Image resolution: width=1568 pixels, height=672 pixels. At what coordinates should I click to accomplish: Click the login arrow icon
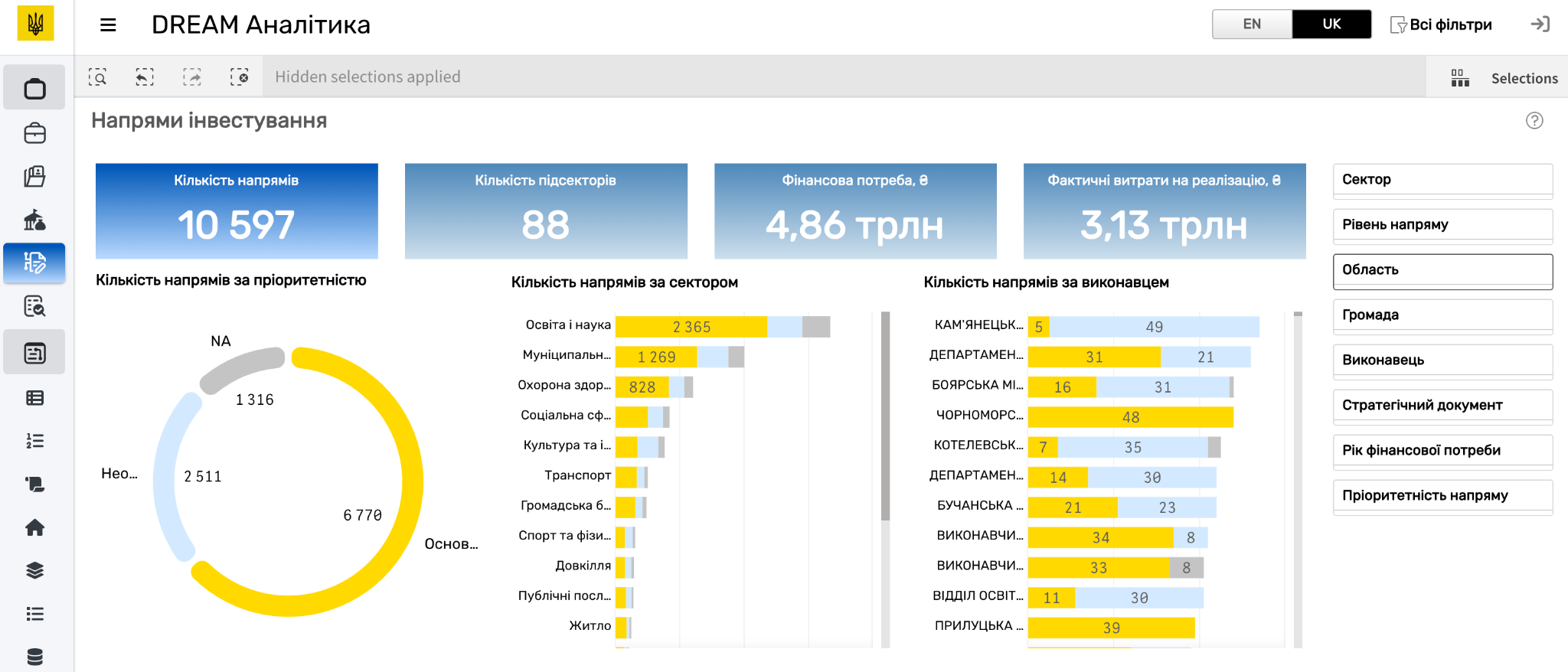(x=1540, y=24)
